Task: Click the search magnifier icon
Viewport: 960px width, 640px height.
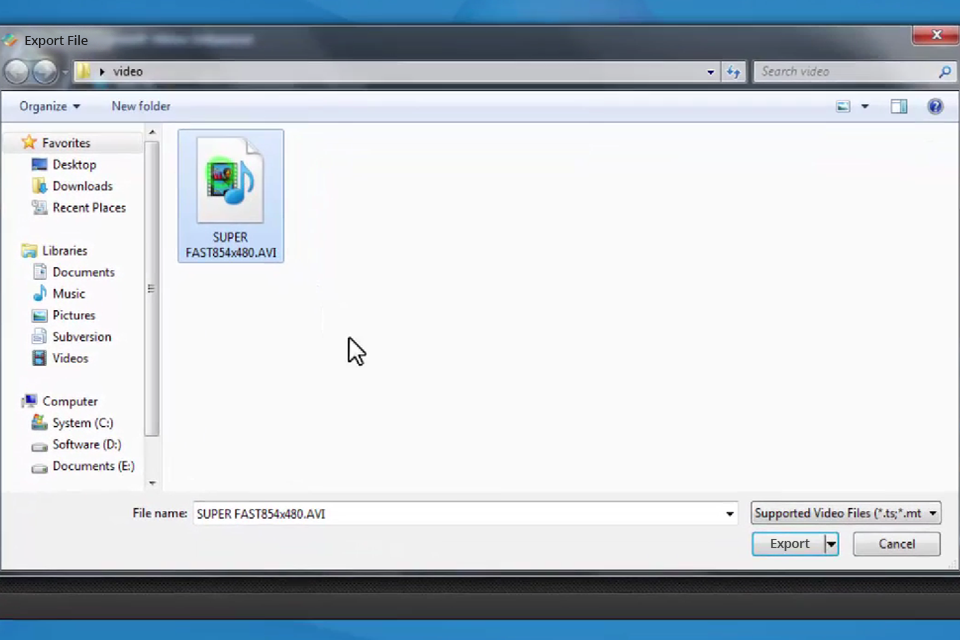Action: point(945,72)
